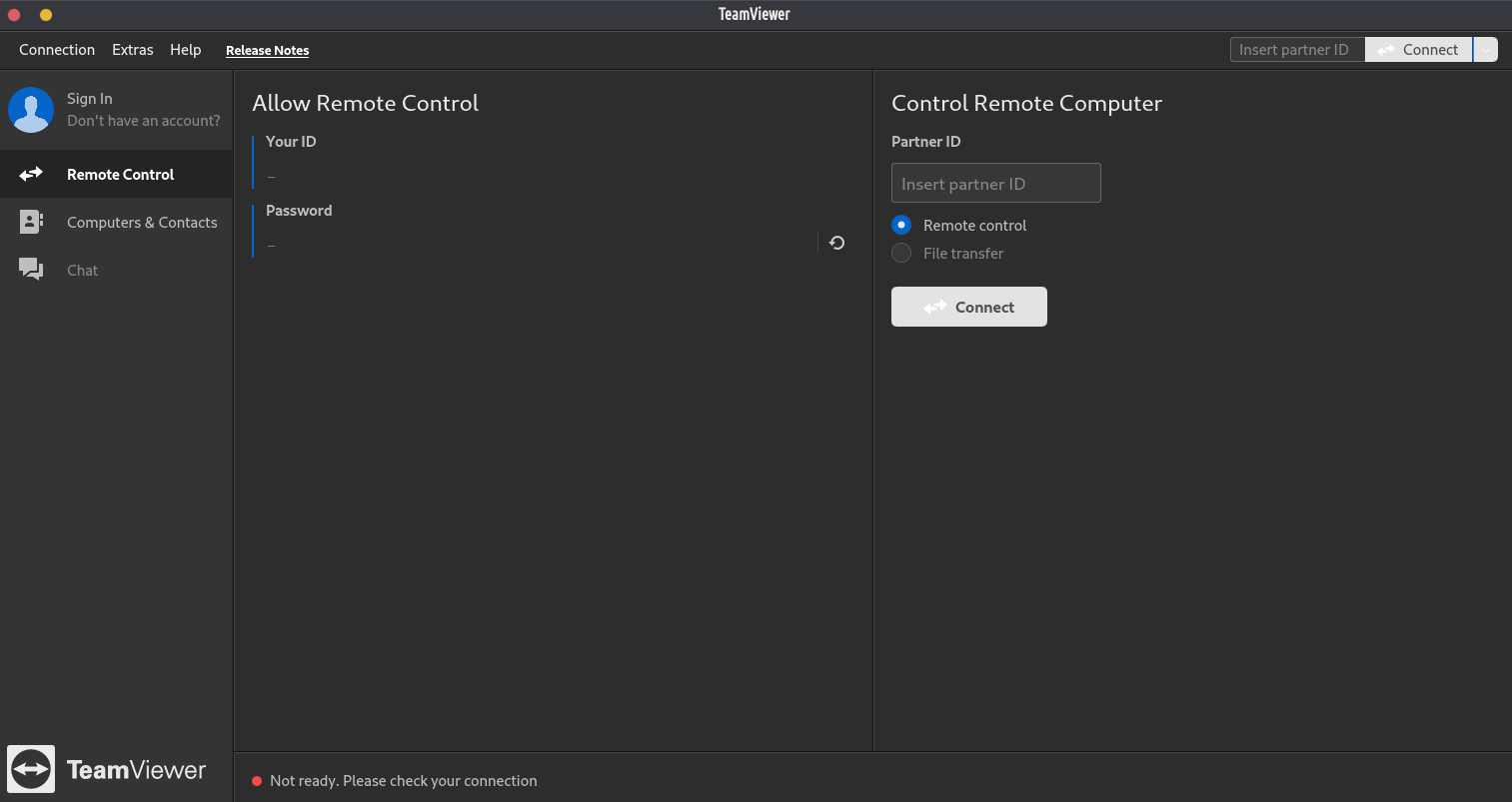The image size is (1512, 802).
Task: Click the user avatar profile icon
Action: tap(31, 110)
